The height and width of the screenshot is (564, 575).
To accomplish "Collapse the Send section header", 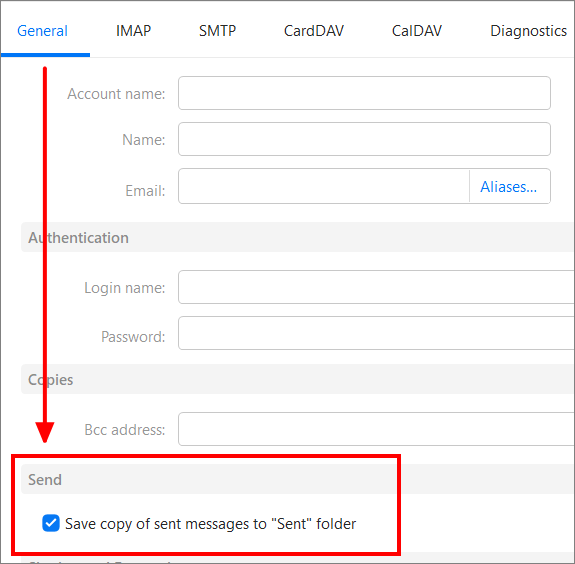I will (x=298, y=479).
